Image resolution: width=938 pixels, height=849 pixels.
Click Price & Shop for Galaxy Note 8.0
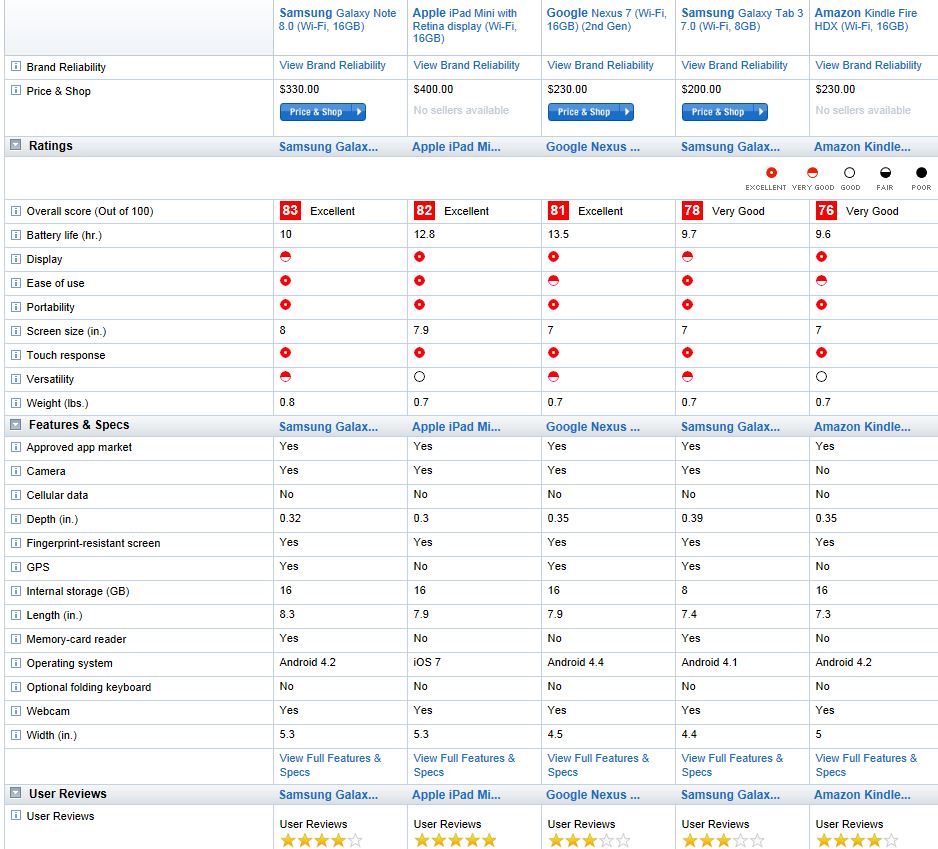coord(322,112)
